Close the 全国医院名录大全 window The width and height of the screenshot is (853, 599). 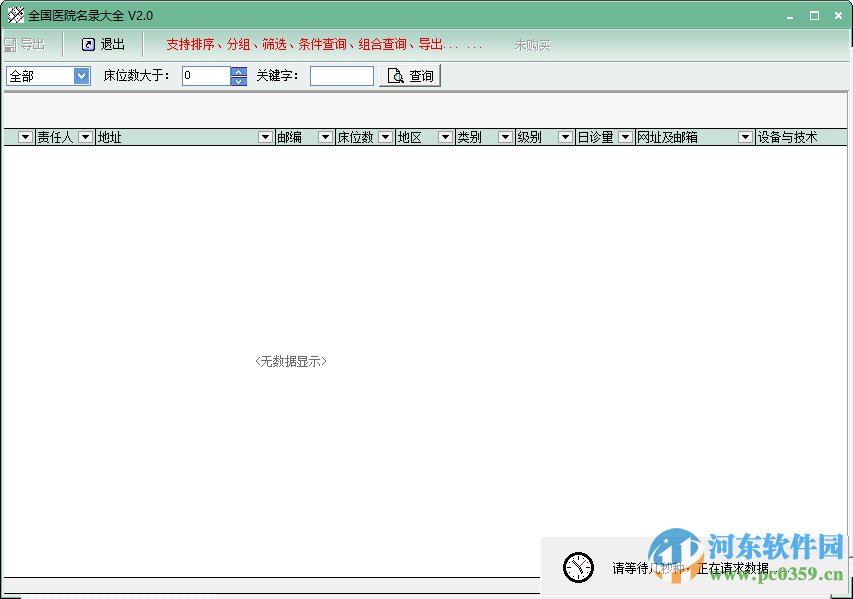pyautogui.click(x=838, y=16)
